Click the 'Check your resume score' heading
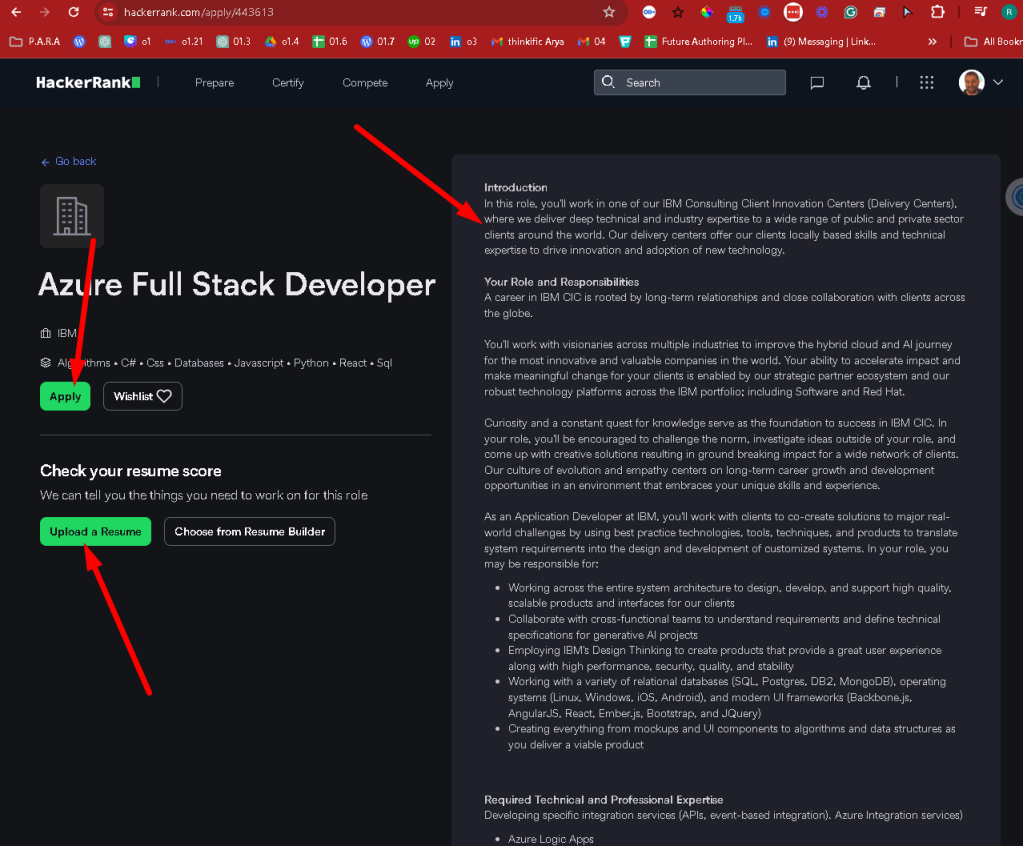Screen dimensions: 1023x846 130,471
